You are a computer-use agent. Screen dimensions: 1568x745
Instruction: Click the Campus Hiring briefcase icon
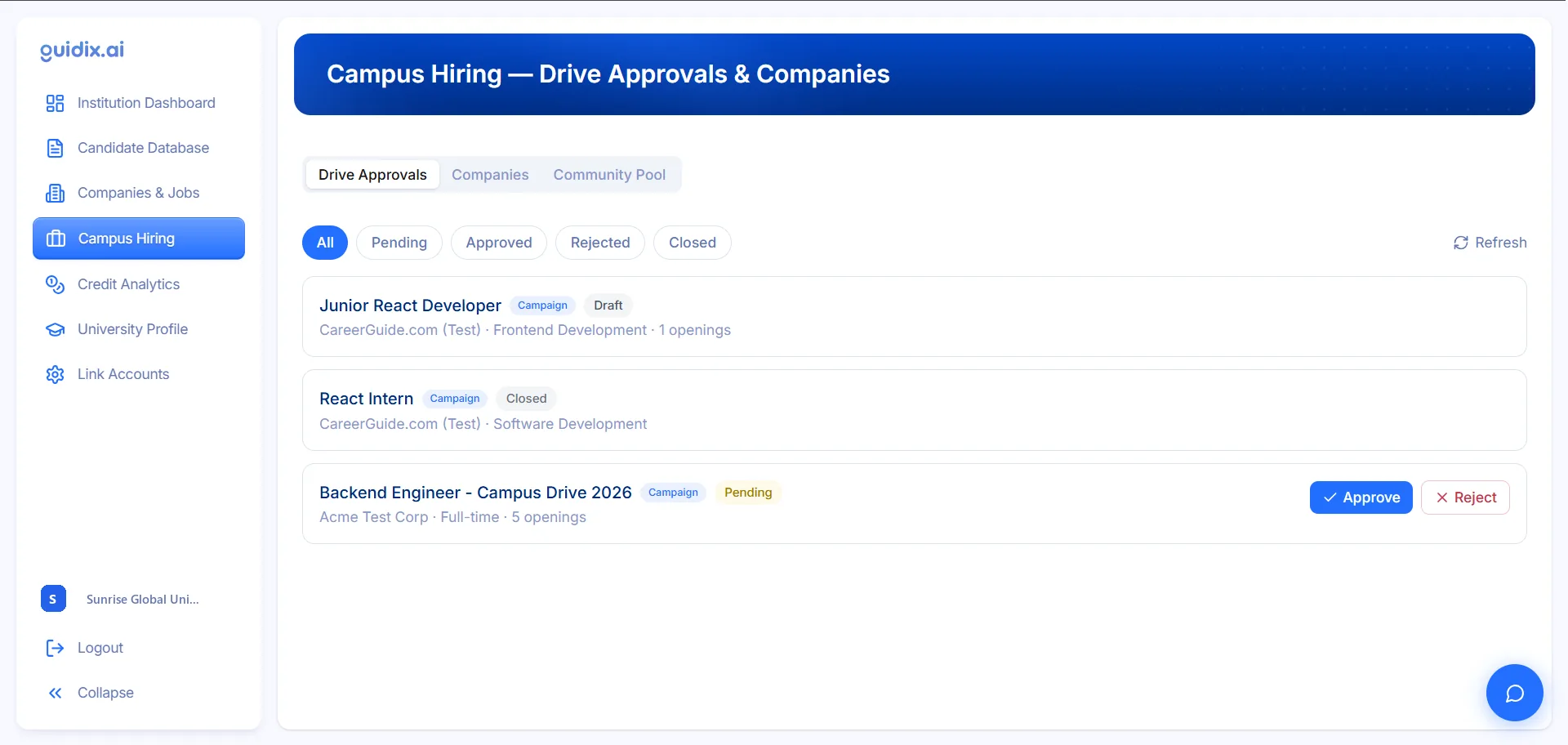pos(56,239)
